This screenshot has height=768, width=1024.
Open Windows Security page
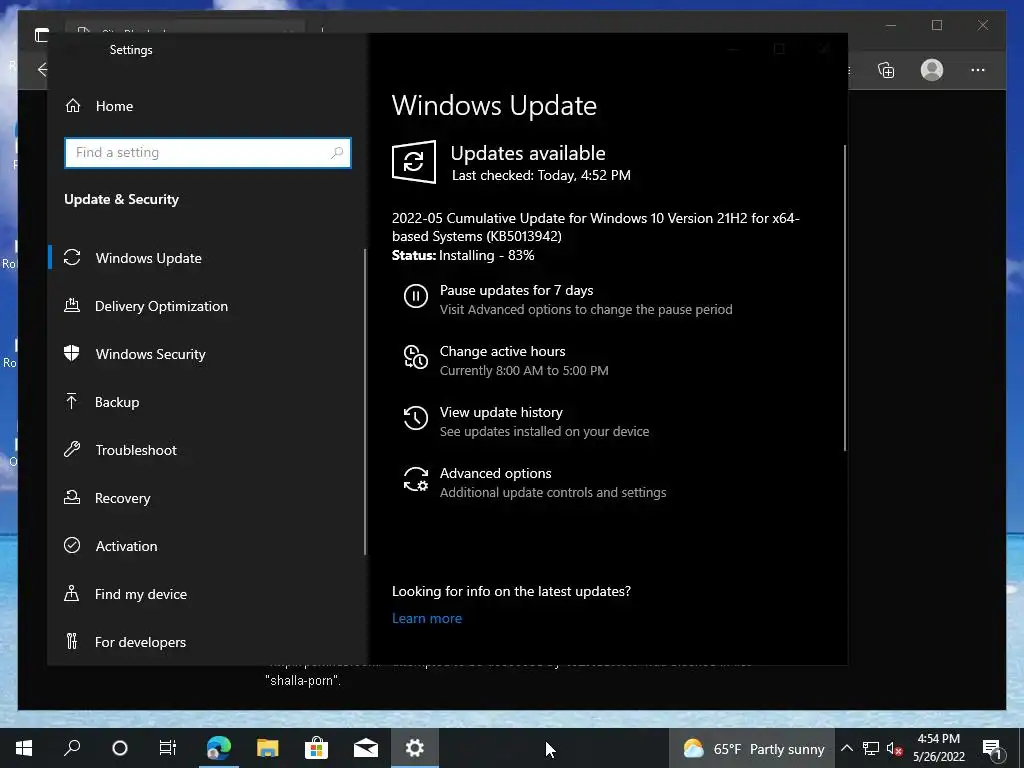[150, 354]
